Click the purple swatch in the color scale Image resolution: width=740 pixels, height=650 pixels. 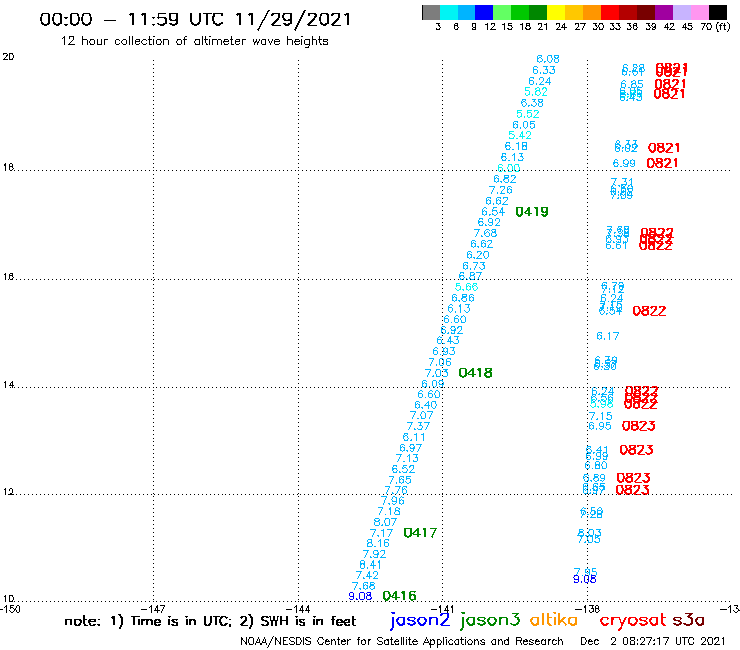(x=664, y=12)
